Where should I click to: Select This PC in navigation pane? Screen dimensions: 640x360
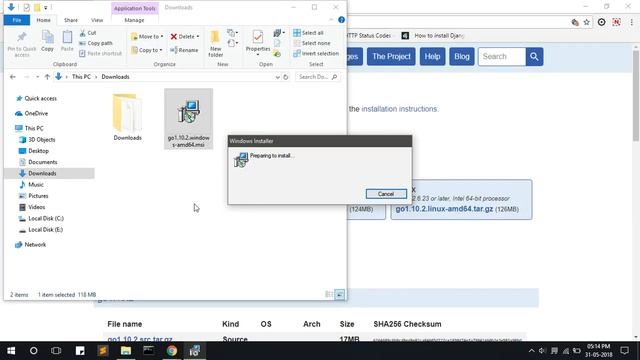tap(34, 128)
